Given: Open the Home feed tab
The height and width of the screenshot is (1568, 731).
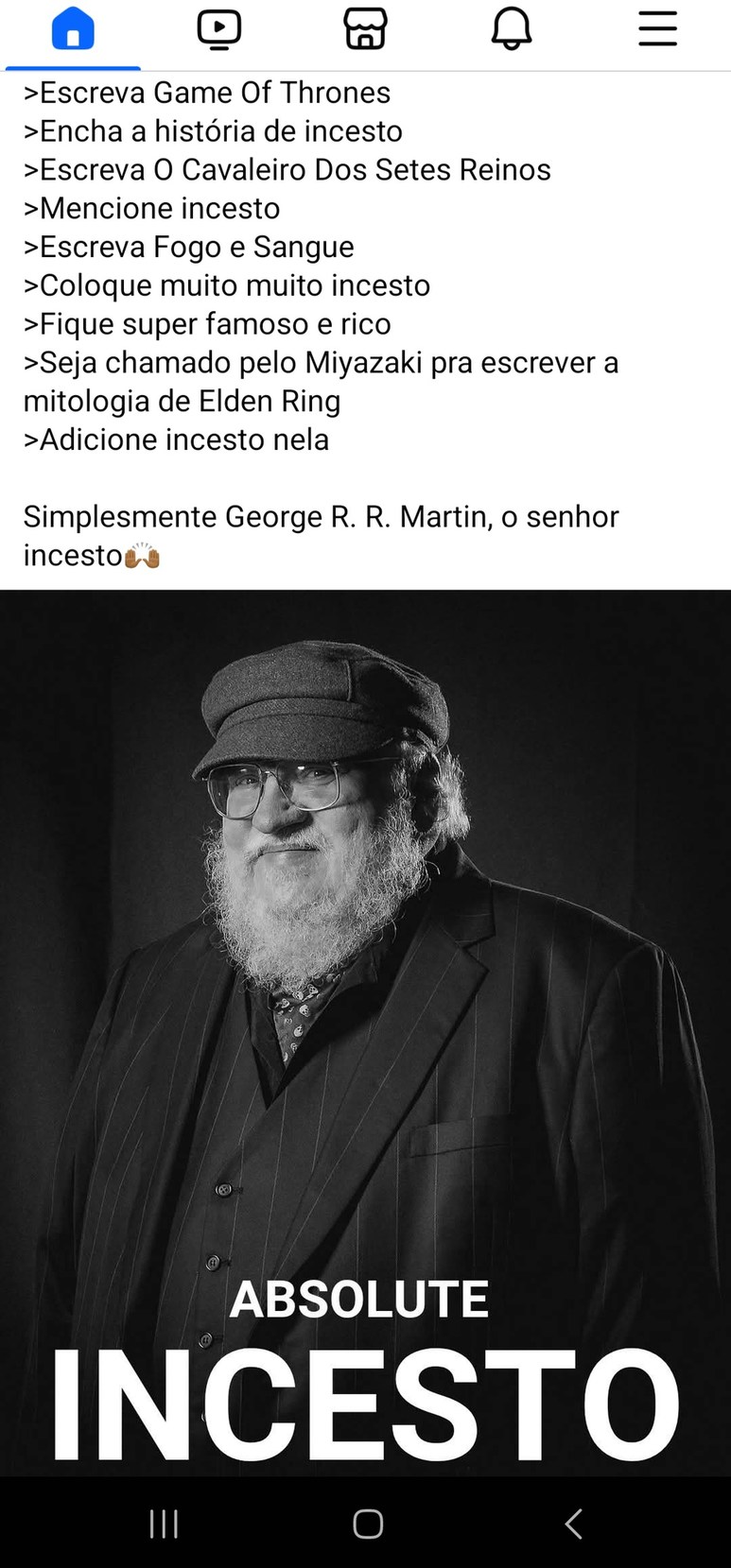Looking at the screenshot, I should 73,28.
